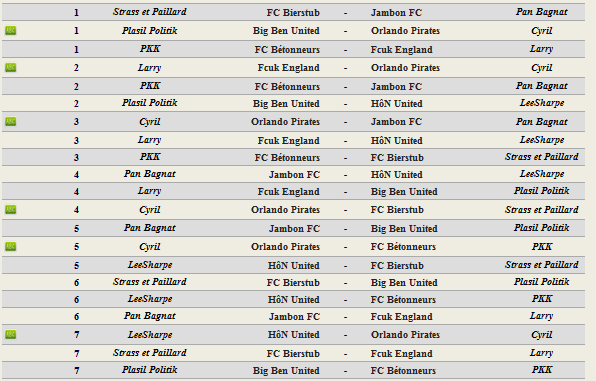This screenshot has height=381, width=596.
Task: Select green ABC icon for Orlando Pirates–FC Bétonneurs match
Action: [x=11, y=247]
